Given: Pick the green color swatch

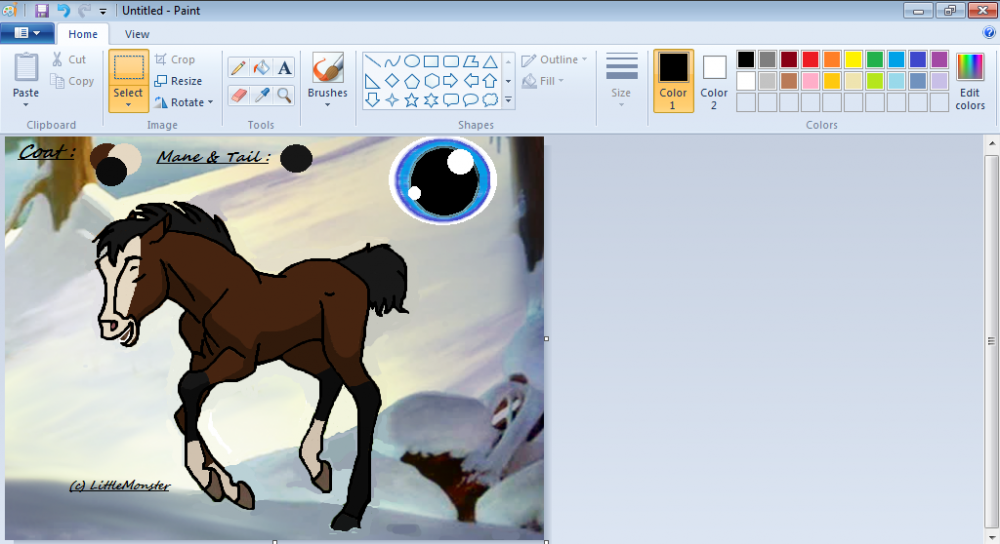Looking at the screenshot, I should tap(875, 59).
